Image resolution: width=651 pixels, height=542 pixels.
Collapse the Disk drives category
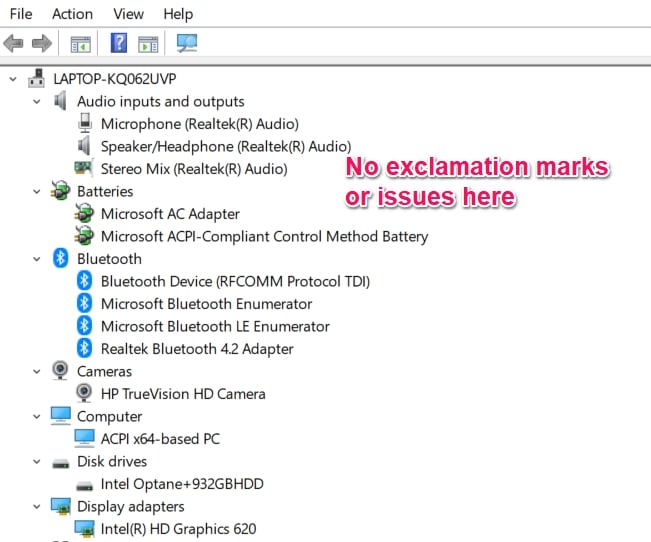(37, 461)
